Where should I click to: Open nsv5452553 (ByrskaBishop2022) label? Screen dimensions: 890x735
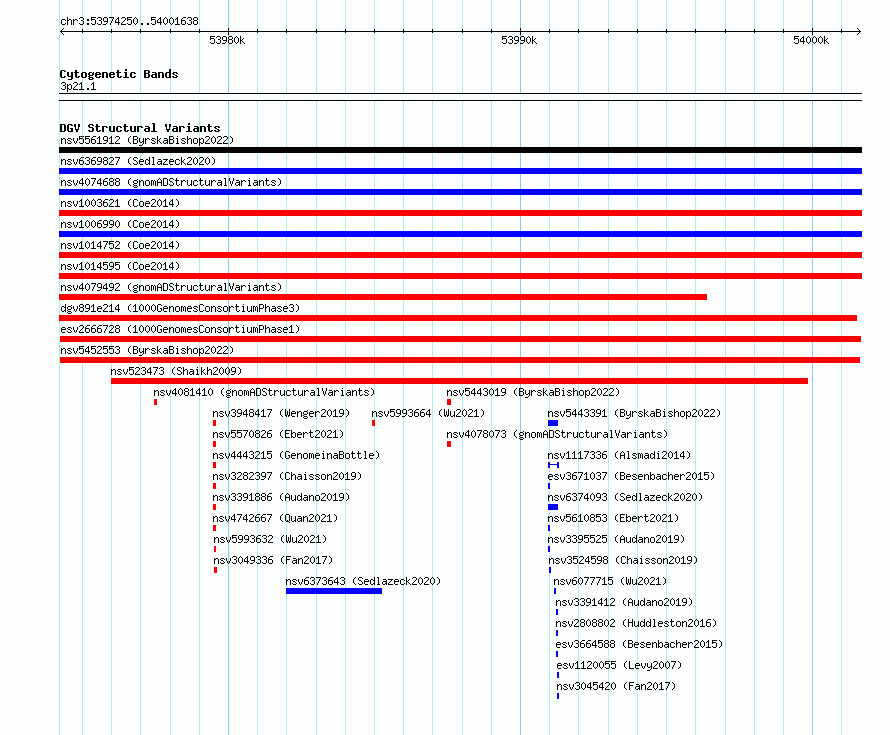point(147,350)
